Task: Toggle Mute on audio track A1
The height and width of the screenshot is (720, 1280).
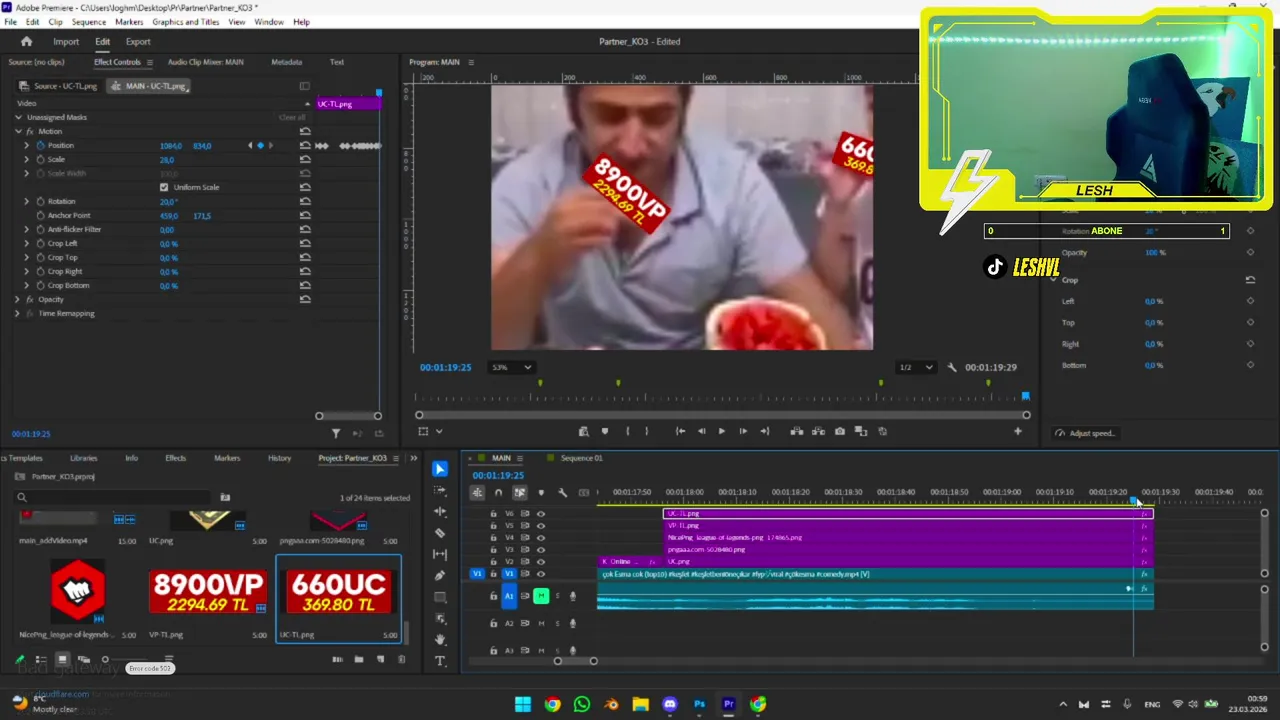Action: (541, 596)
